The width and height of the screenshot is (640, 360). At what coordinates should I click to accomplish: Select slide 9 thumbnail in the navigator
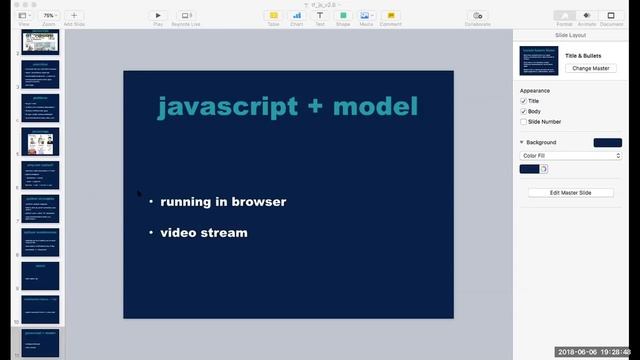click(40, 276)
